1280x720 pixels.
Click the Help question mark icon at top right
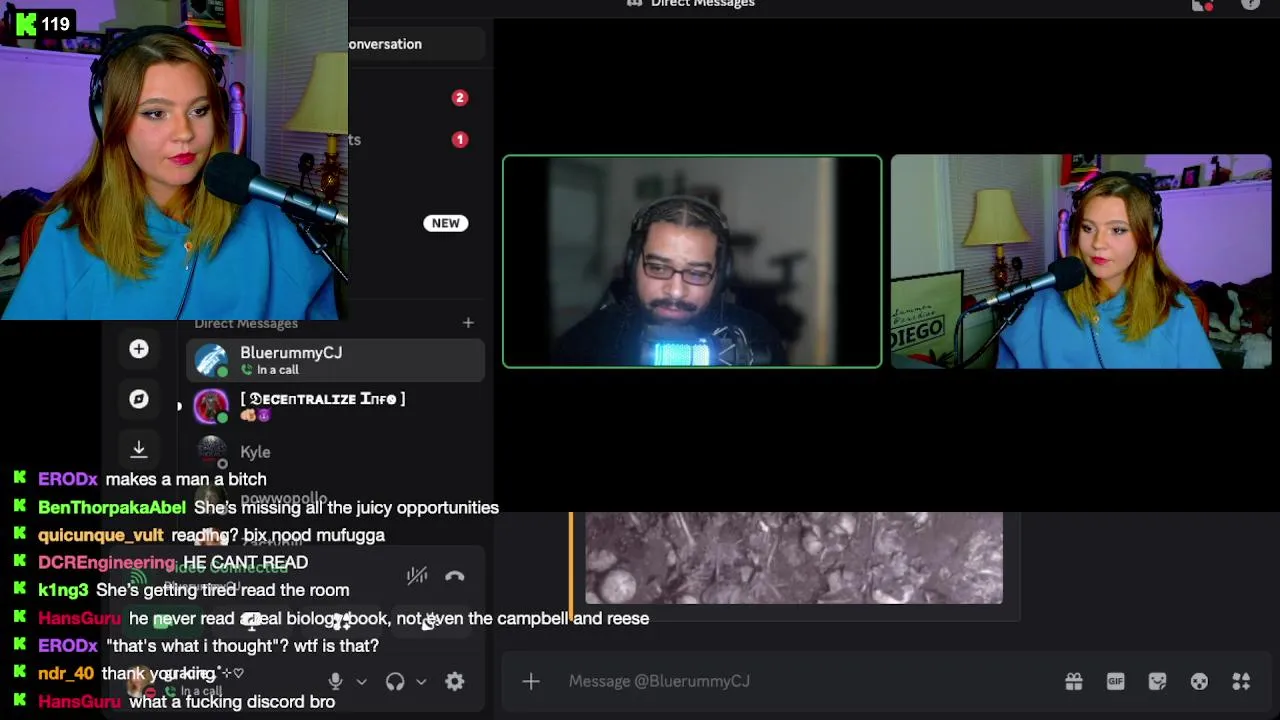pos(1250,4)
